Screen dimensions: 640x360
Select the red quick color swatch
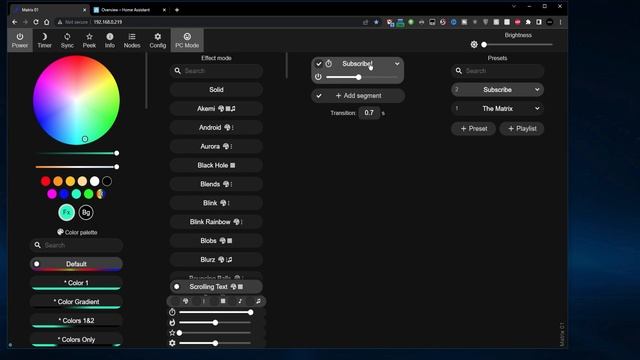(46, 181)
